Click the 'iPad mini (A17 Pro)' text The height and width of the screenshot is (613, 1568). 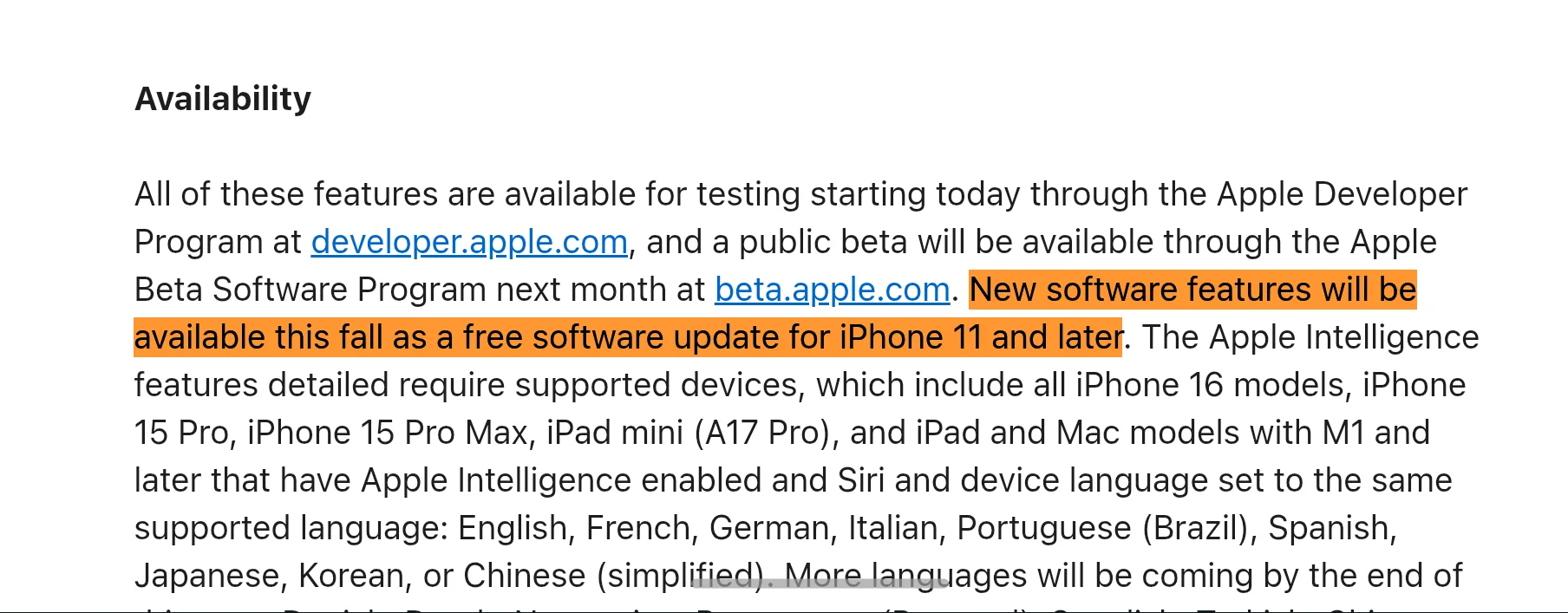(688, 433)
